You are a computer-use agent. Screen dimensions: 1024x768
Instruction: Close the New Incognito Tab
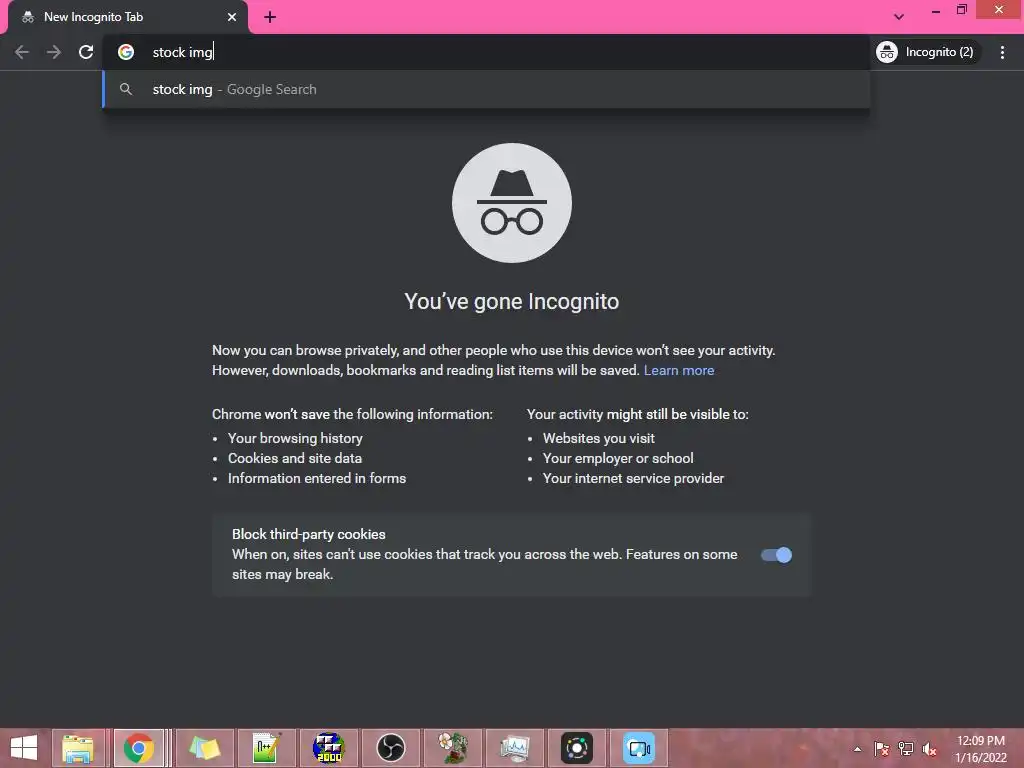click(232, 18)
